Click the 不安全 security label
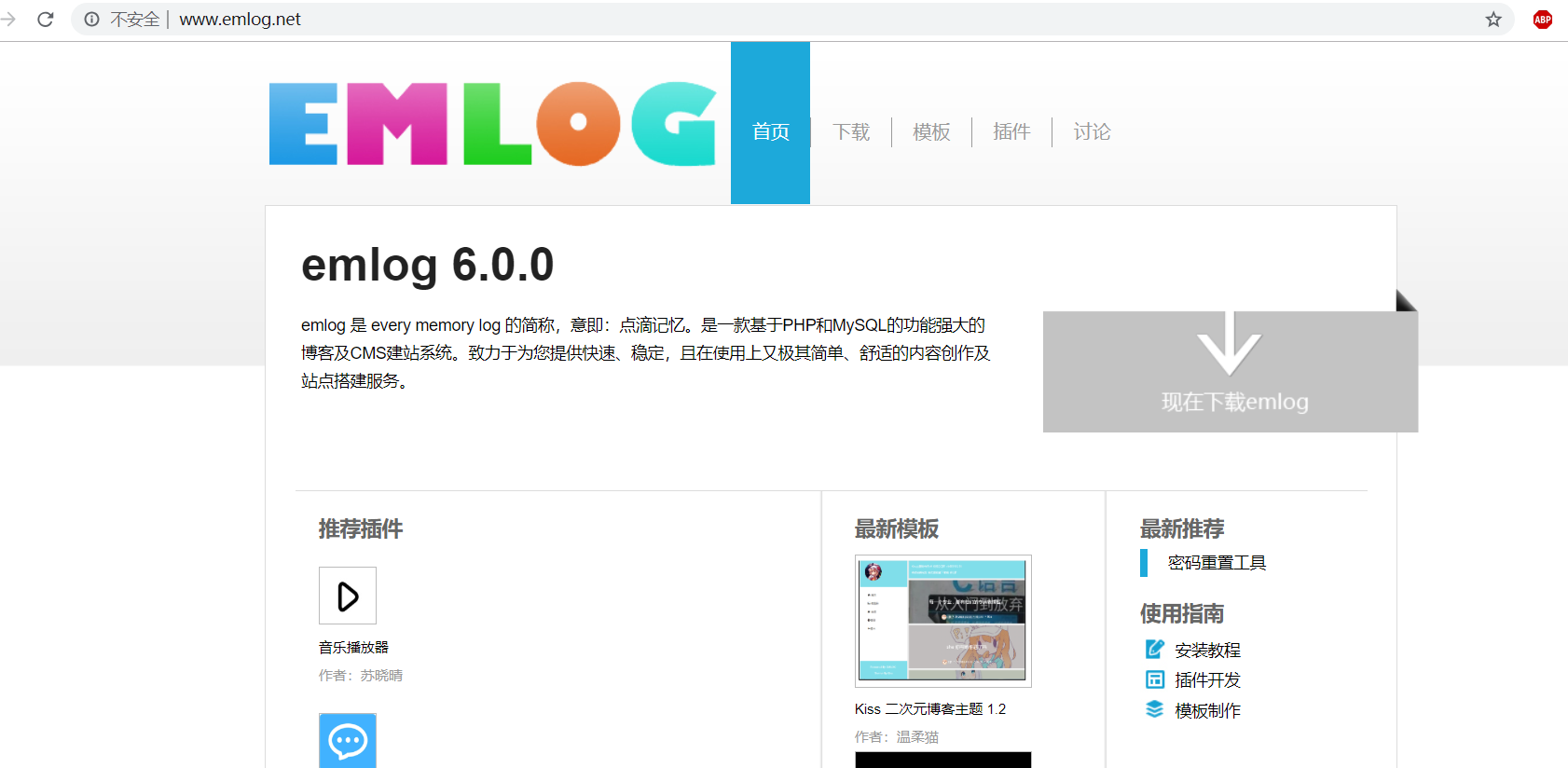This screenshot has height=768, width=1568. click(135, 20)
